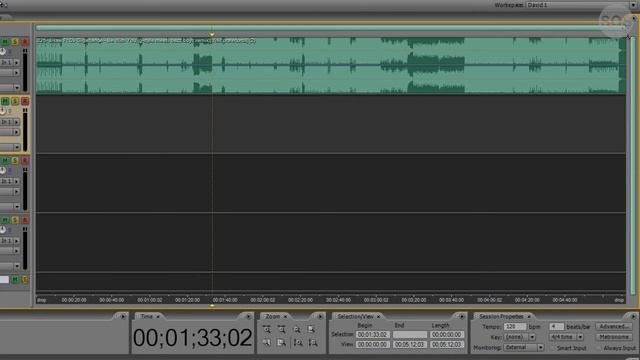
Task: Solo track 3
Action: click(15, 160)
